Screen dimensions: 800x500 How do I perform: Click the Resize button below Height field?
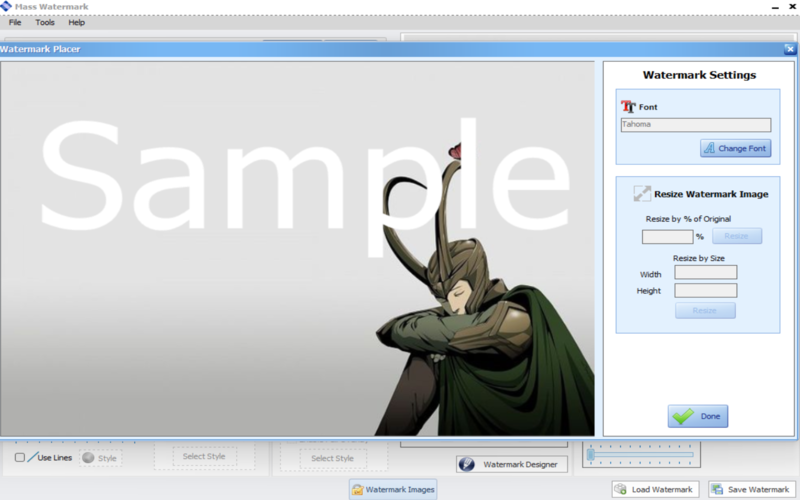[x=705, y=311]
